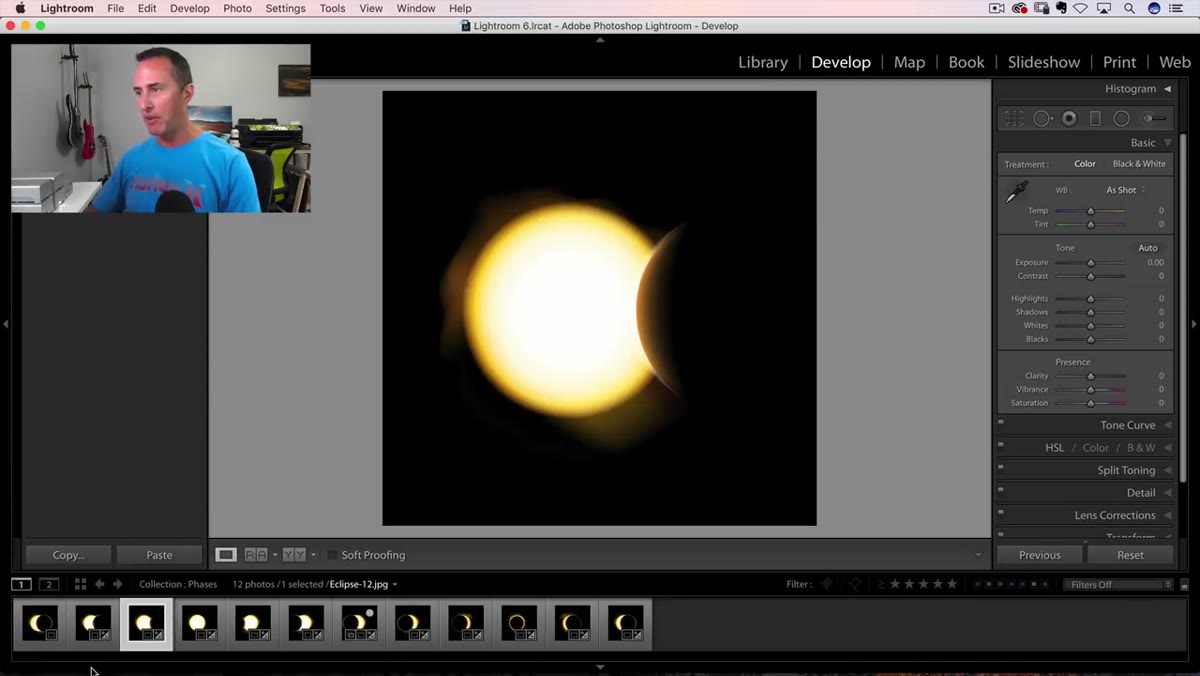Open the Apple menu
Screen dimensions: 1200x676
tap(20, 8)
